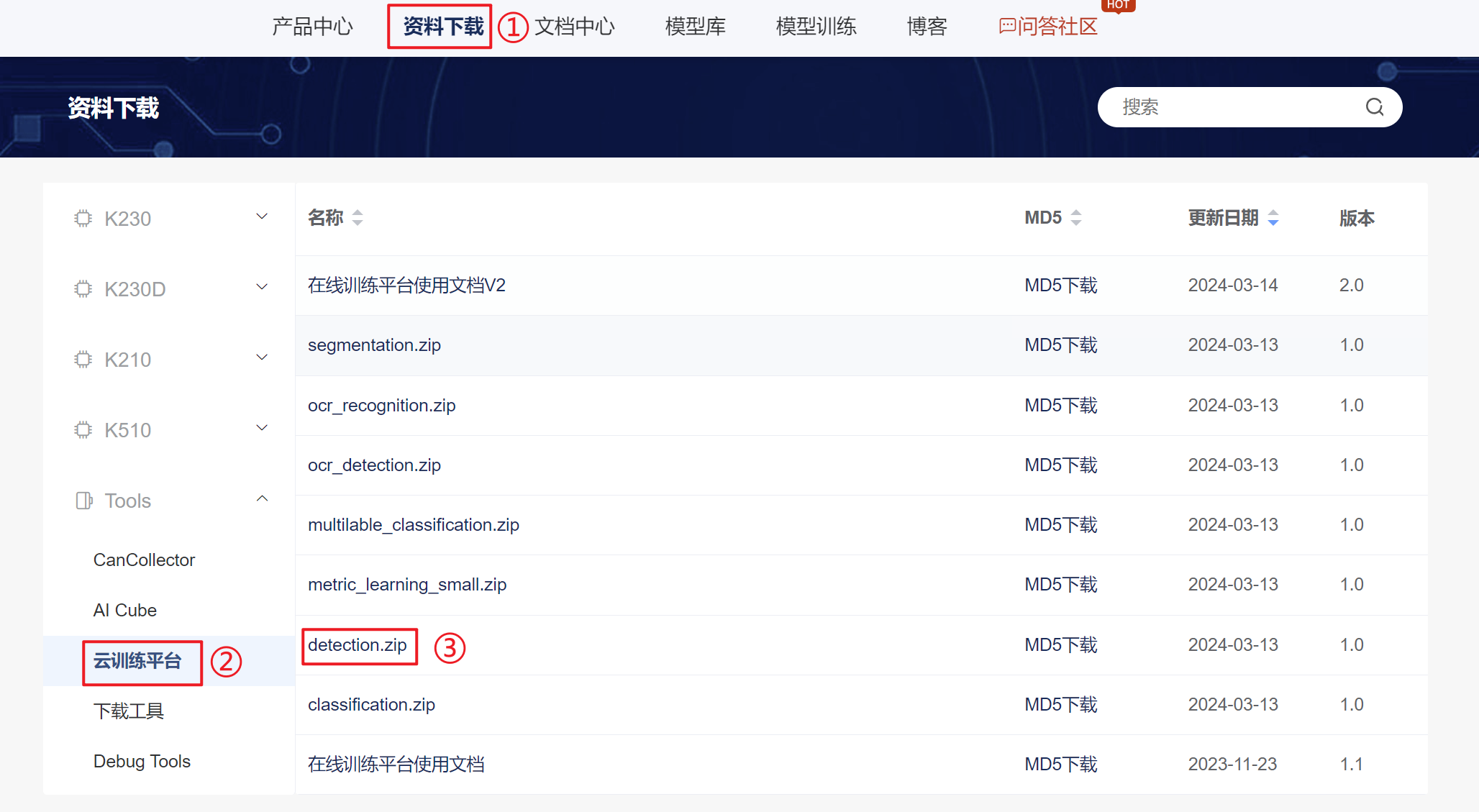
Task: Go to 文档中心 navigation tab
Action: 575,27
